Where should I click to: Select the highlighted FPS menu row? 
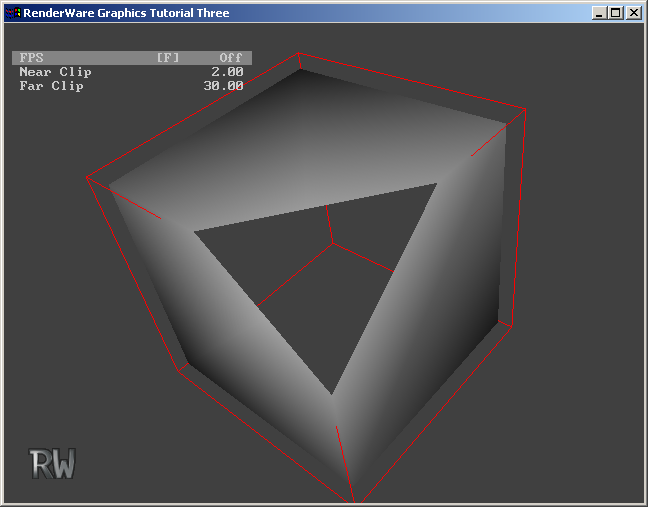coord(130,58)
